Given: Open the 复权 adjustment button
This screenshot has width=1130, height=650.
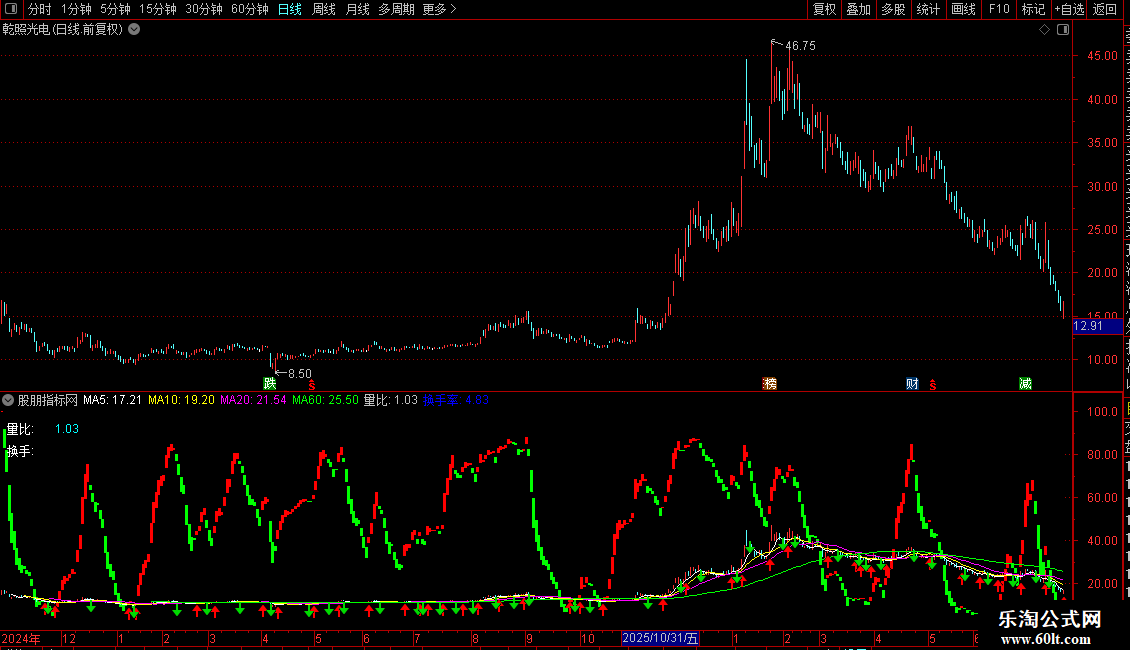Looking at the screenshot, I should pyautogui.click(x=824, y=9).
